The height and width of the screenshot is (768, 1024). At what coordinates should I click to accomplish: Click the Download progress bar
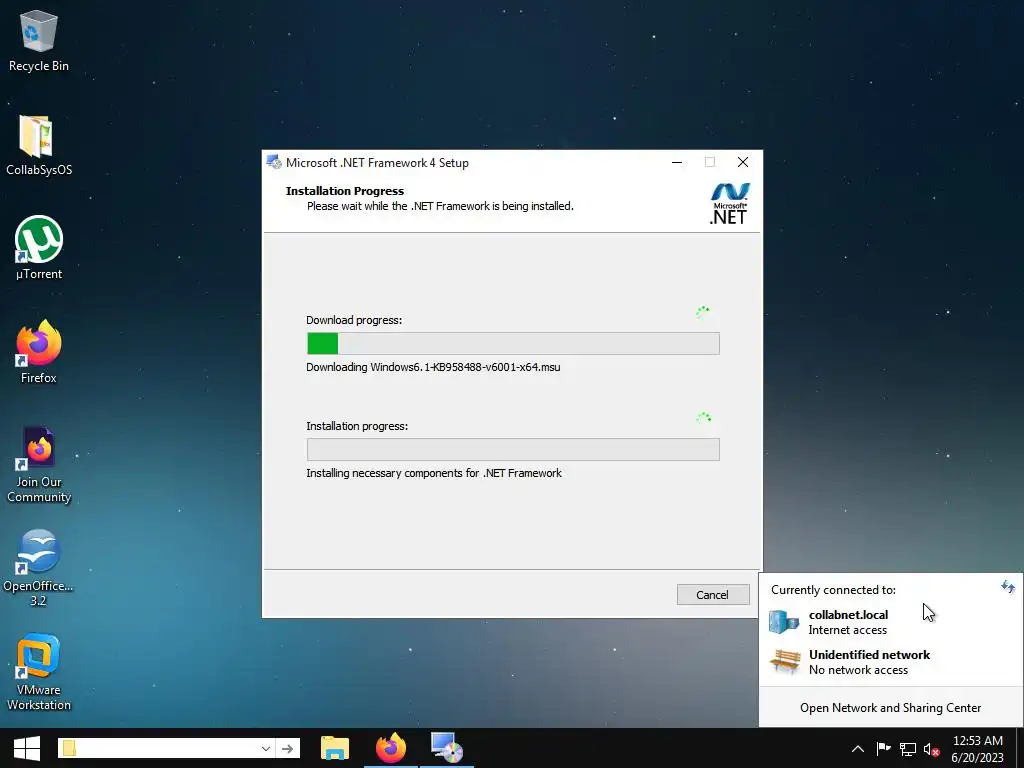click(x=513, y=344)
